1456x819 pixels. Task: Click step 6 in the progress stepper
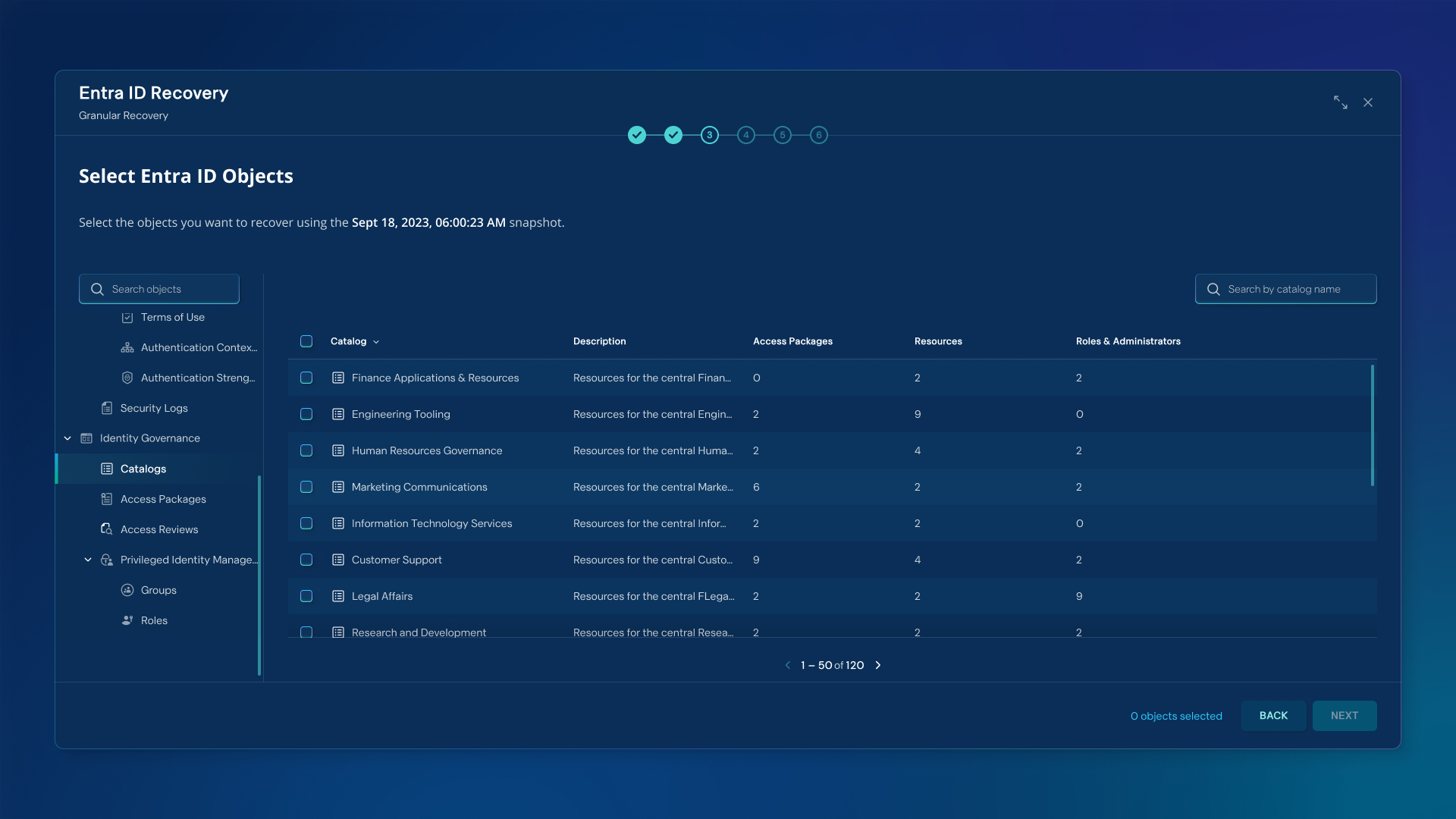point(819,136)
